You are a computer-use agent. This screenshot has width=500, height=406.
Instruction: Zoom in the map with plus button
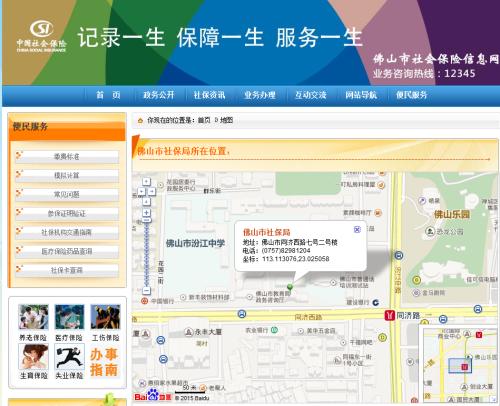[147, 212]
